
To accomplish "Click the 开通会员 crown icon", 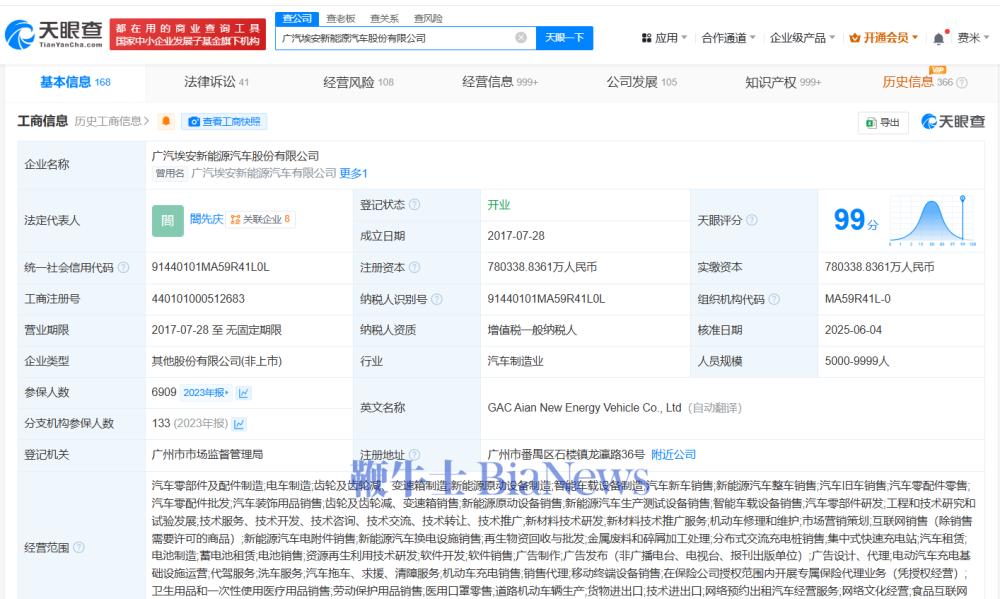I will click(855, 38).
